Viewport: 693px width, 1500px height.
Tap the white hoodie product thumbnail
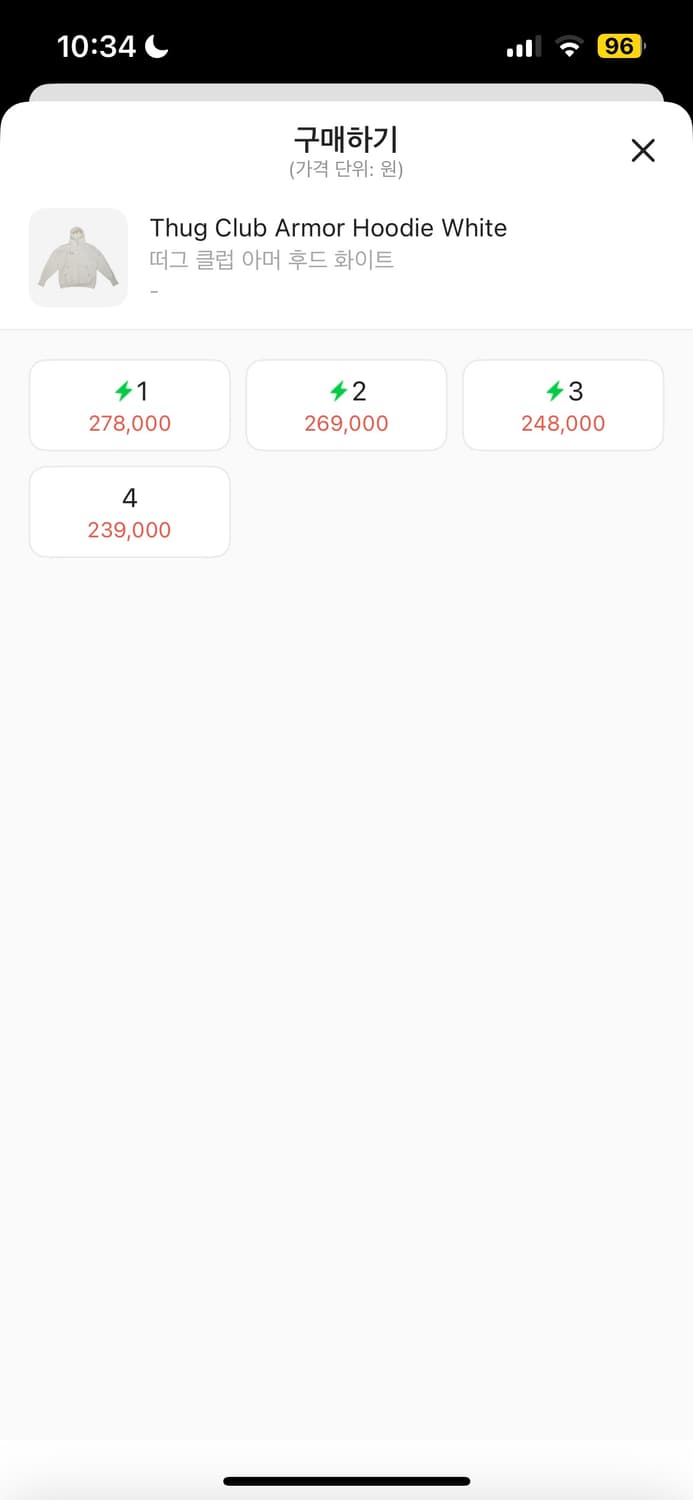[78, 258]
